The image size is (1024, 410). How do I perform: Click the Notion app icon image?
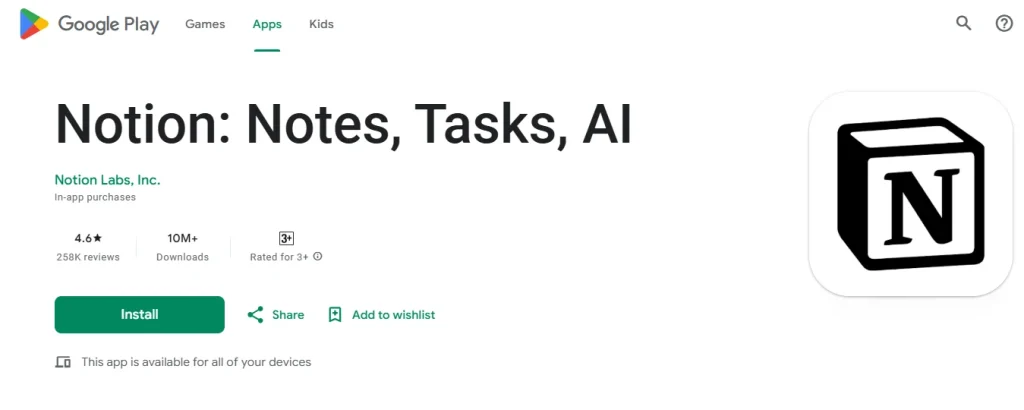910,194
